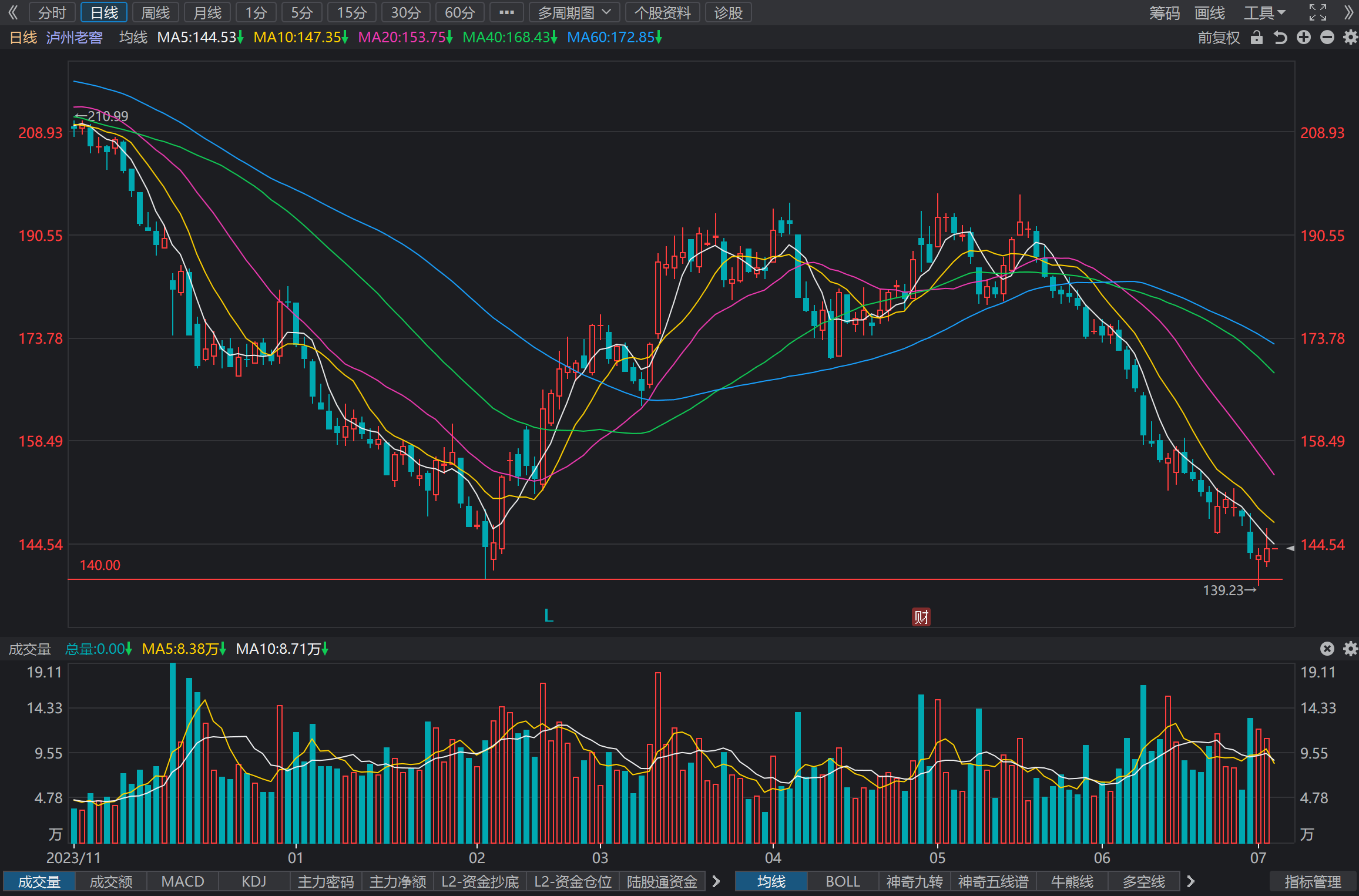Change 前复权 adjustment mode
The width and height of the screenshot is (1359, 896).
(1219, 38)
